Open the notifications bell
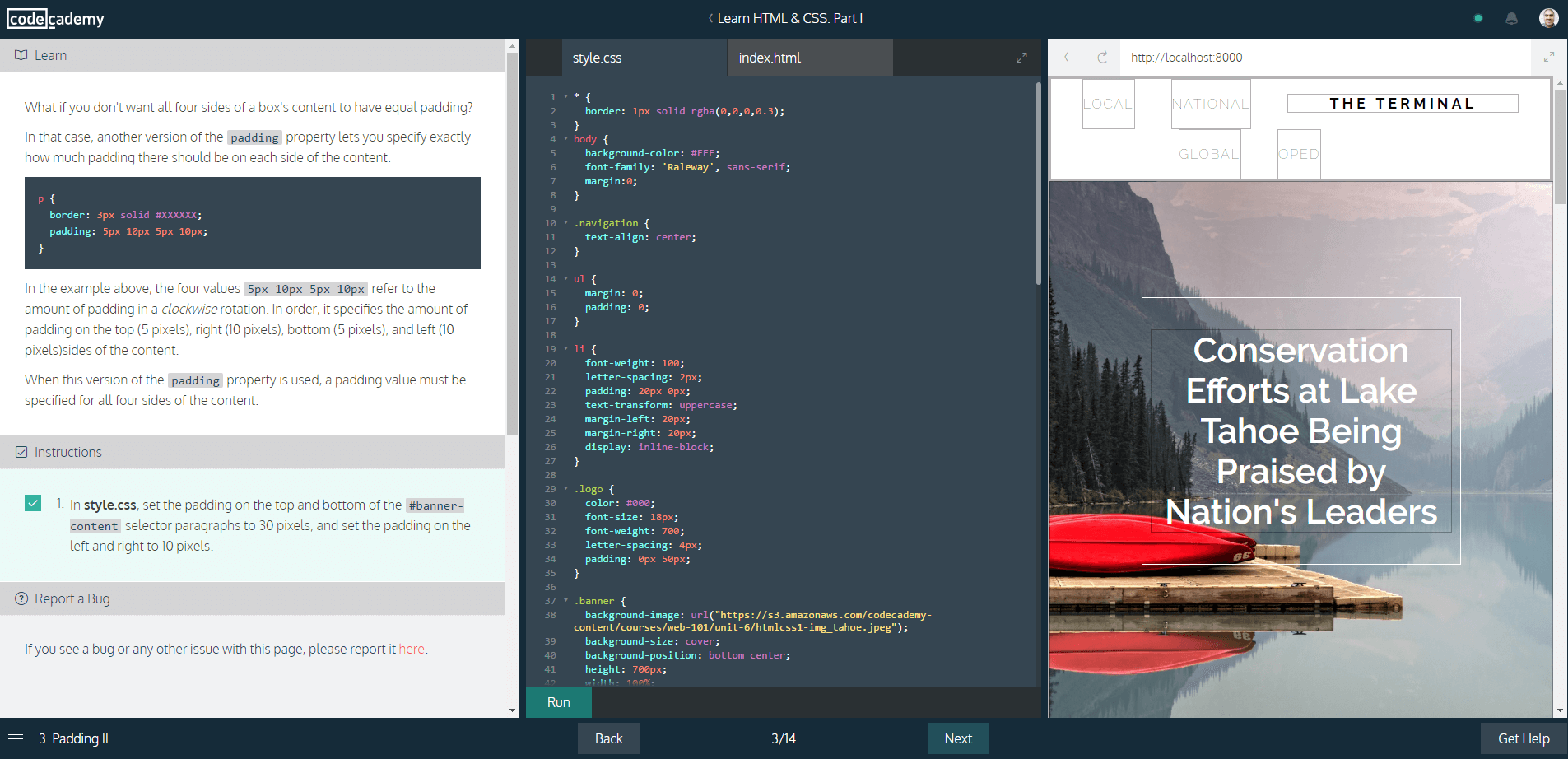1568x759 pixels. [x=1511, y=18]
